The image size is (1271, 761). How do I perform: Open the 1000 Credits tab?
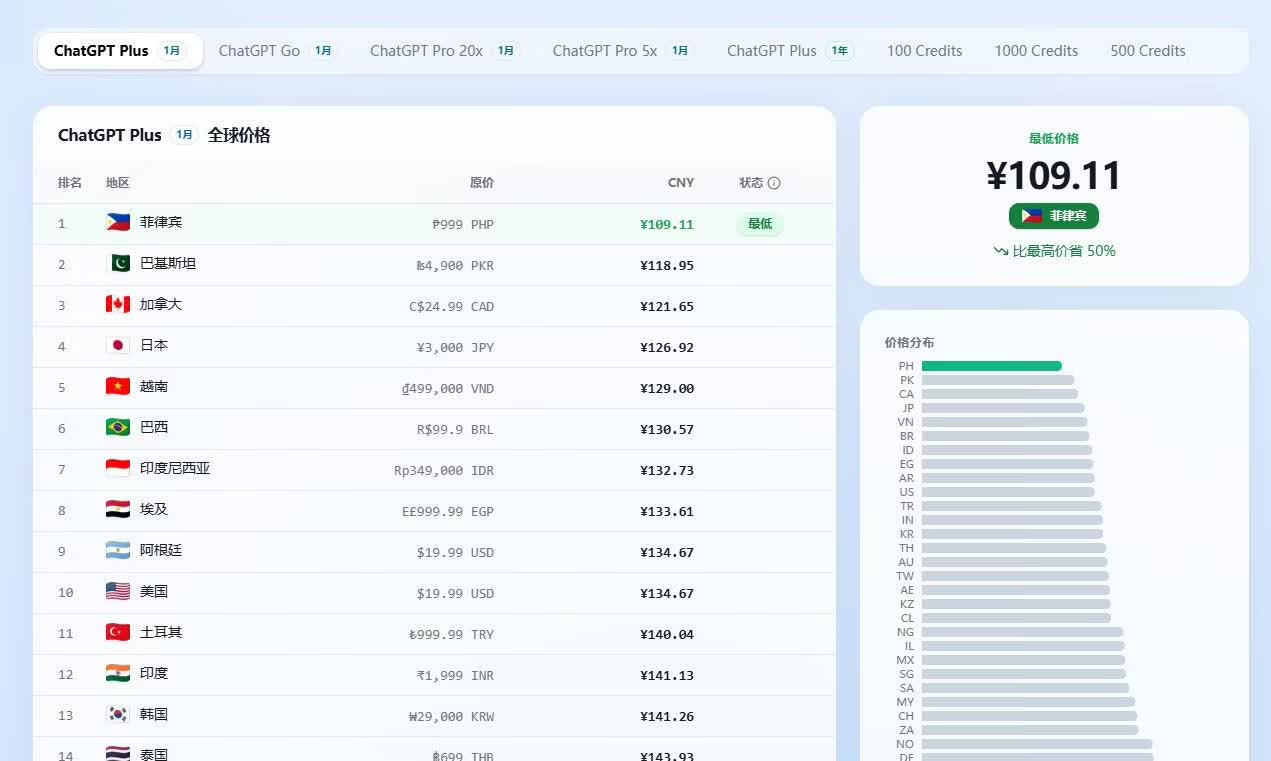click(x=1036, y=51)
